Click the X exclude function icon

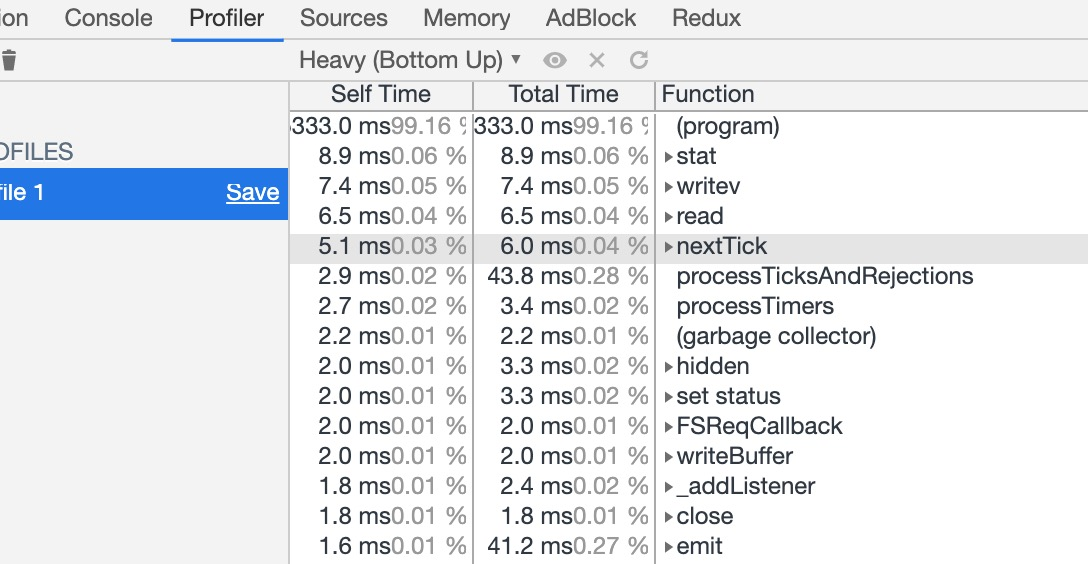click(x=597, y=60)
